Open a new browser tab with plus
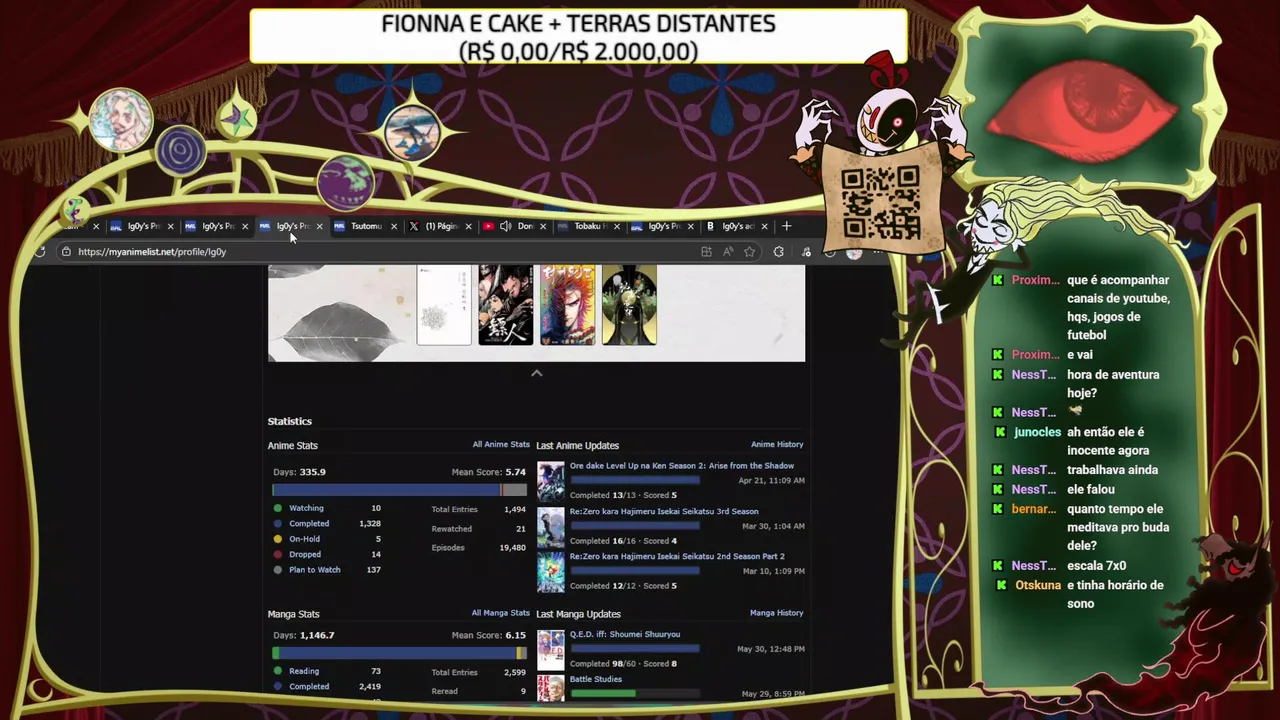The width and height of the screenshot is (1280, 720). [x=786, y=226]
